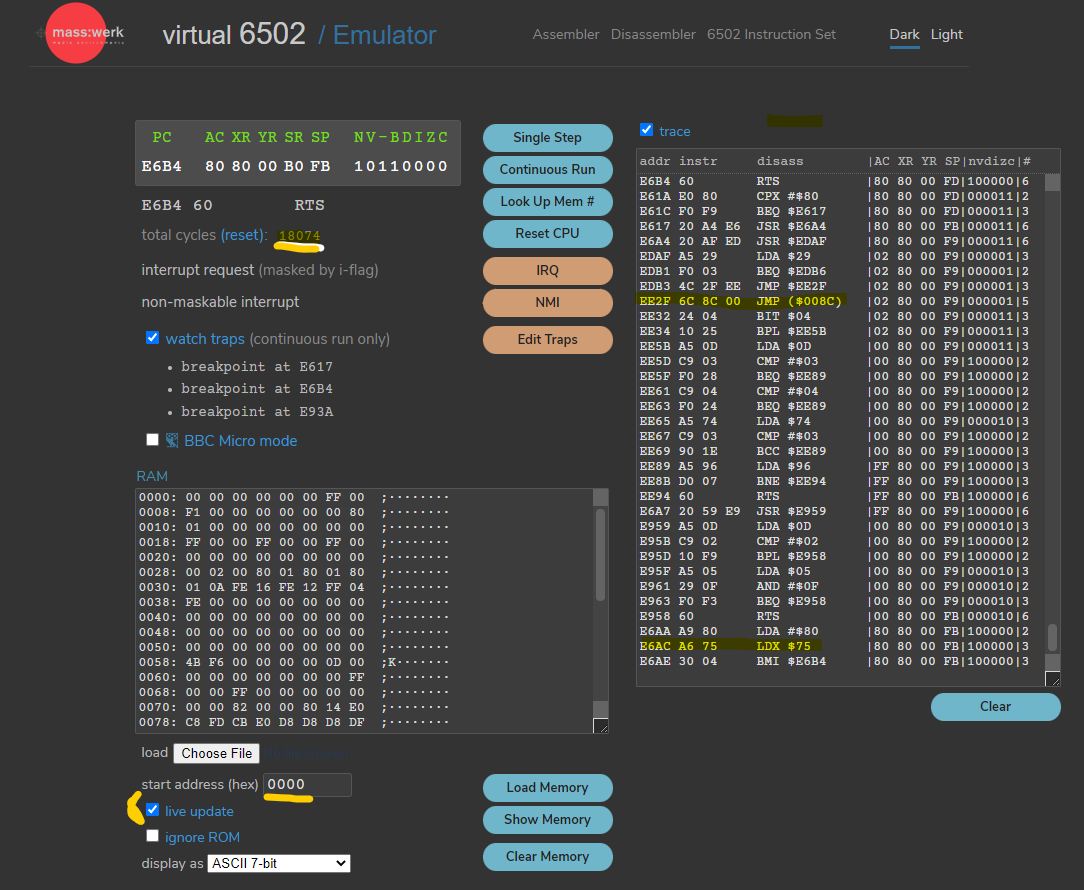This screenshot has width=1084, height=890.
Task: Click the mass:werk red logo
Action: [75, 33]
